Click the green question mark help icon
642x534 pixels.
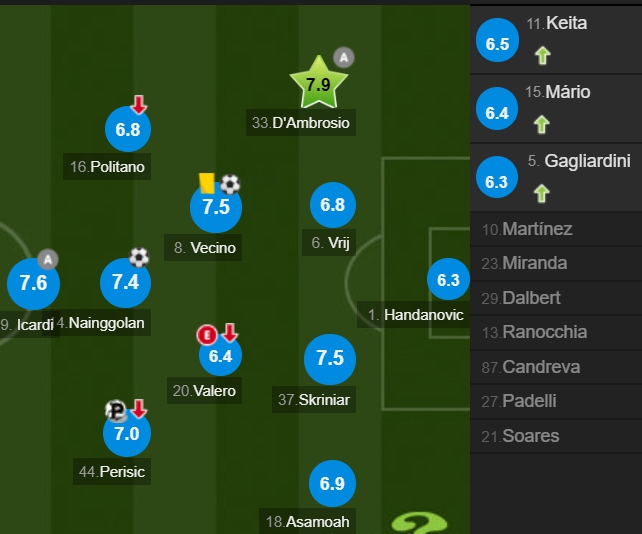pyautogui.click(x=419, y=523)
